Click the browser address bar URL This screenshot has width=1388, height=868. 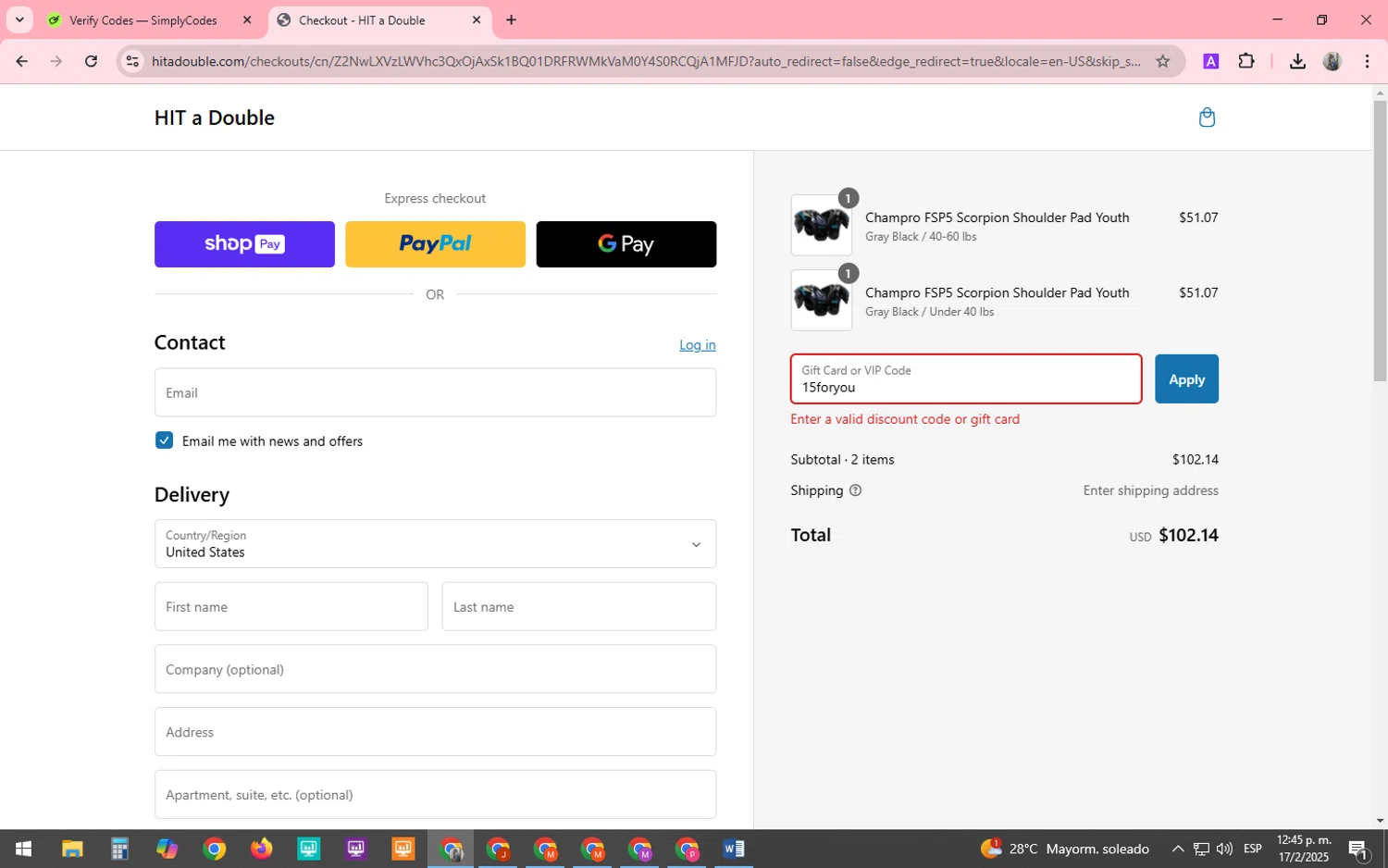[646, 61]
